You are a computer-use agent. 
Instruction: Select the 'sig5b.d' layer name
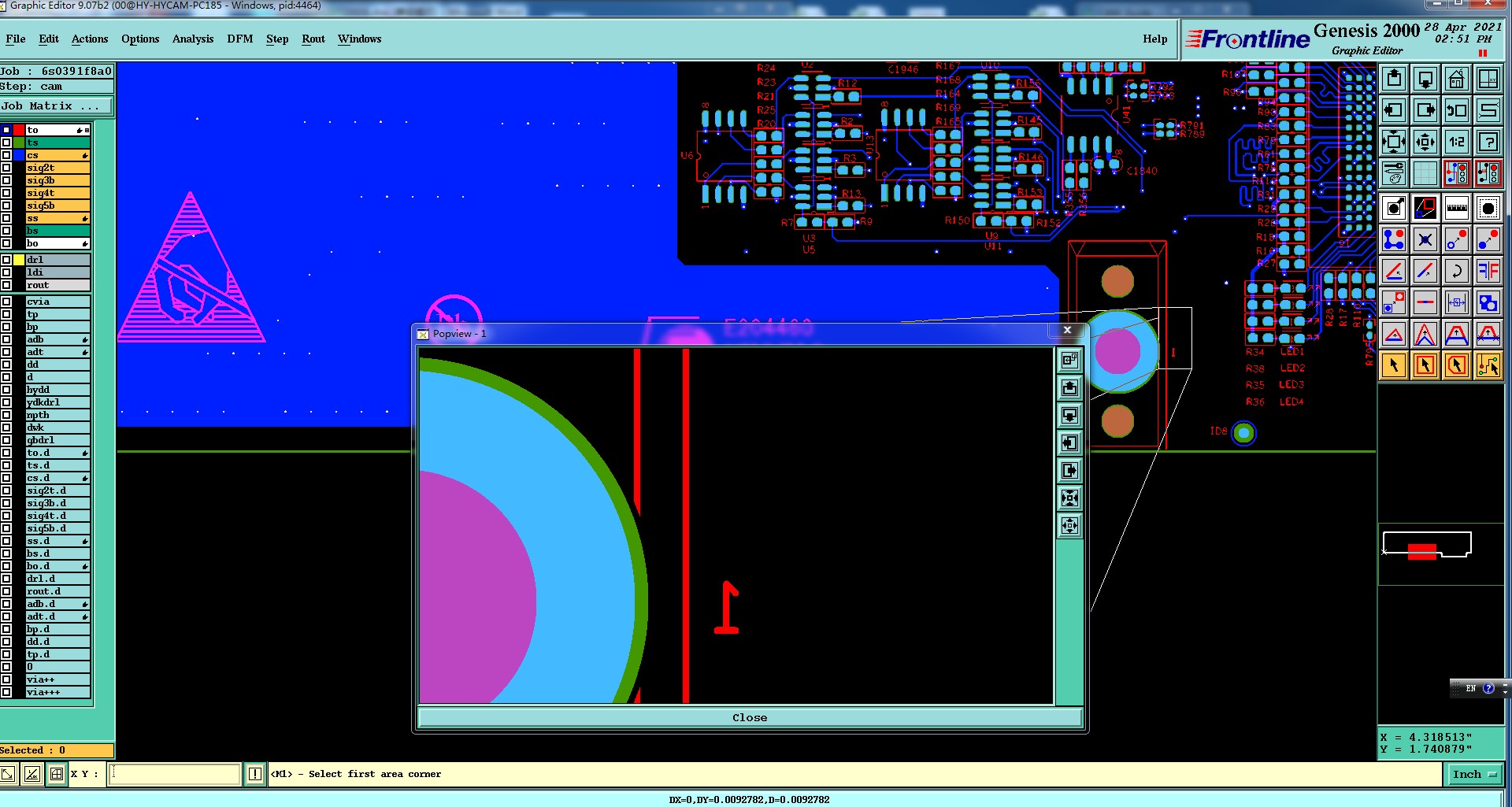coord(58,528)
